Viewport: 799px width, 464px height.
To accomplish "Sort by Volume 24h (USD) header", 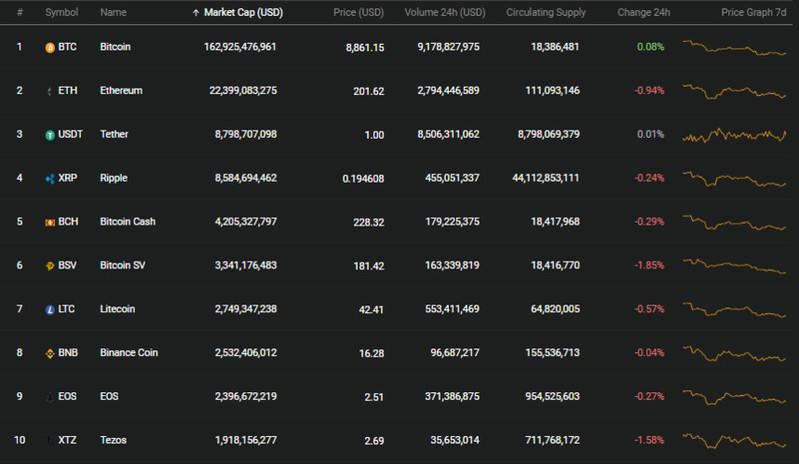I will [x=445, y=13].
